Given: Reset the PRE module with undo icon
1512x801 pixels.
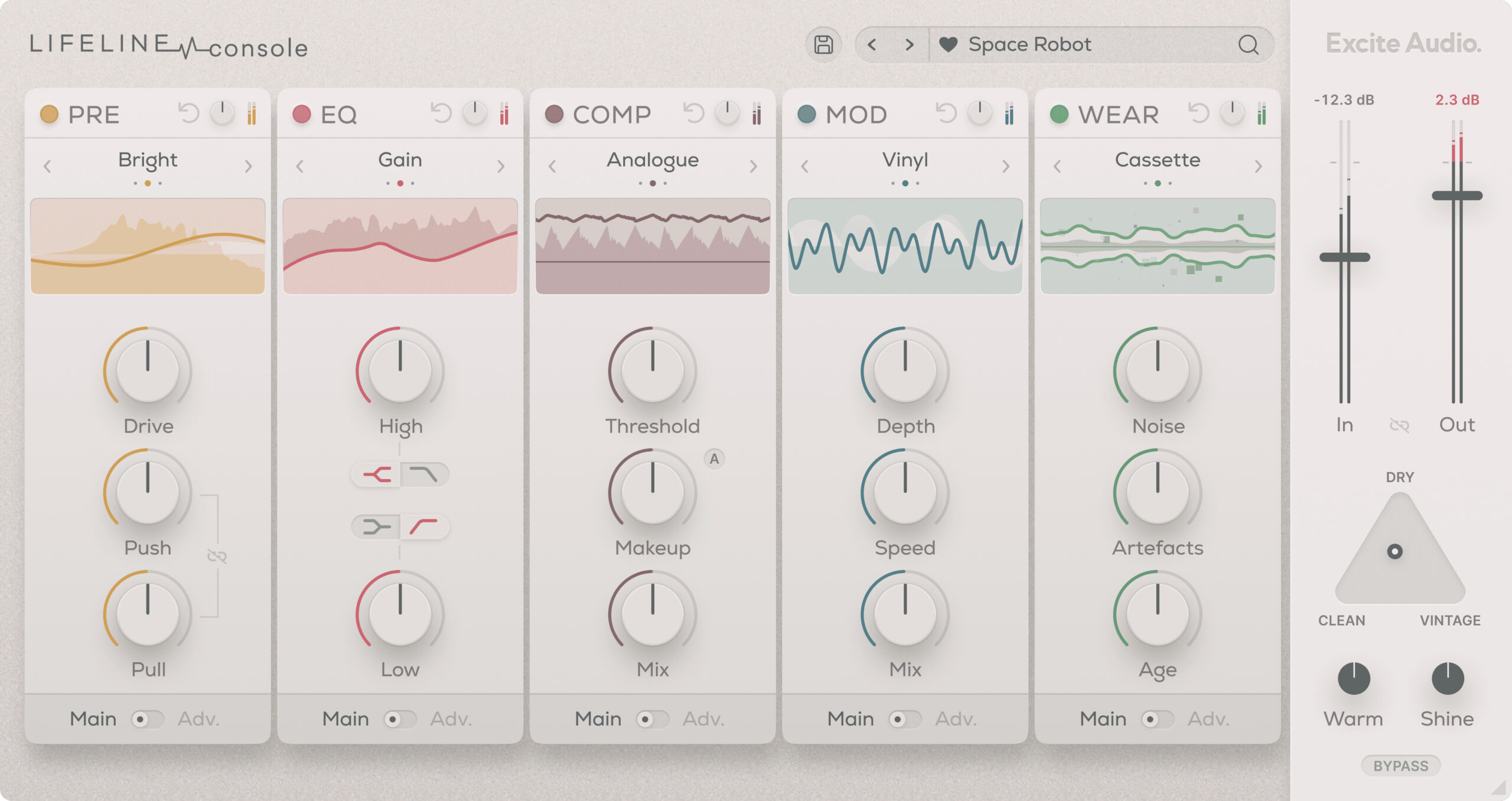Looking at the screenshot, I should (189, 113).
